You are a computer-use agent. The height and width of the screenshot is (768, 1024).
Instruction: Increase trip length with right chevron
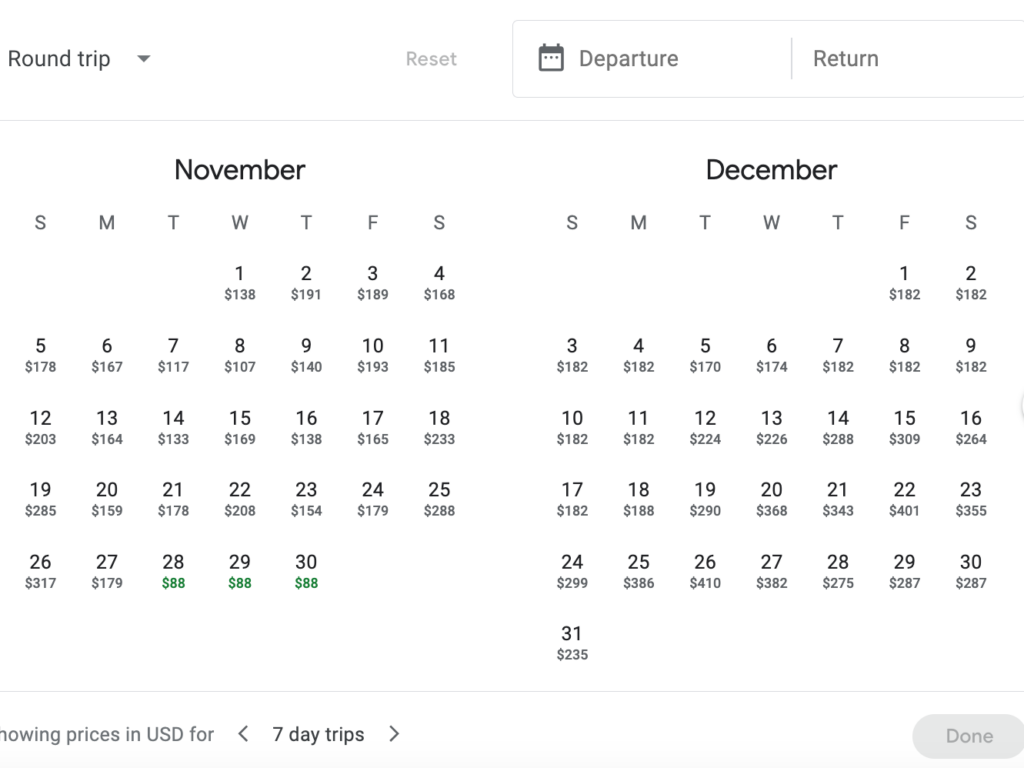pyautogui.click(x=394, y=734)
